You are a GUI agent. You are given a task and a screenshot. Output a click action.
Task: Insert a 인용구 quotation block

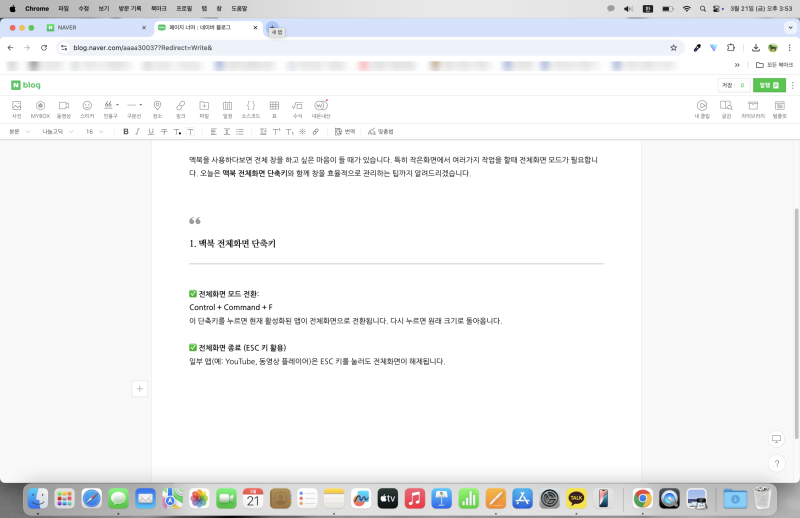[109, 109]
